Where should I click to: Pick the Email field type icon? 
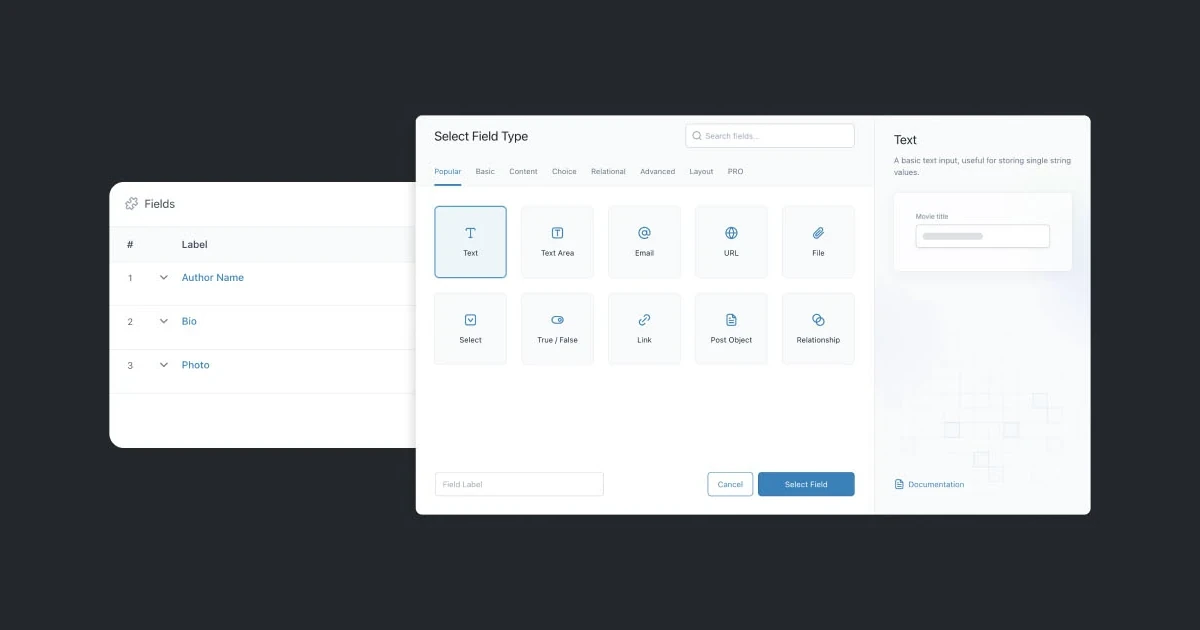[644, 241]
